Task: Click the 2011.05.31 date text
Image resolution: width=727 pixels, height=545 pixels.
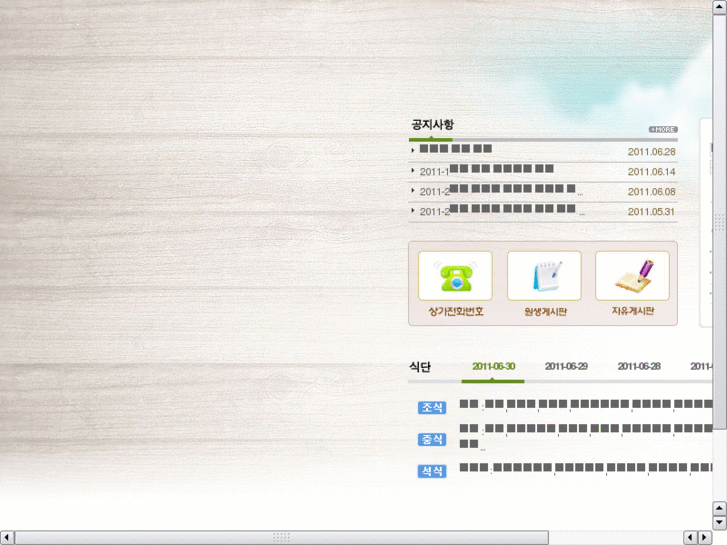Action: click(x=651, y=212)
